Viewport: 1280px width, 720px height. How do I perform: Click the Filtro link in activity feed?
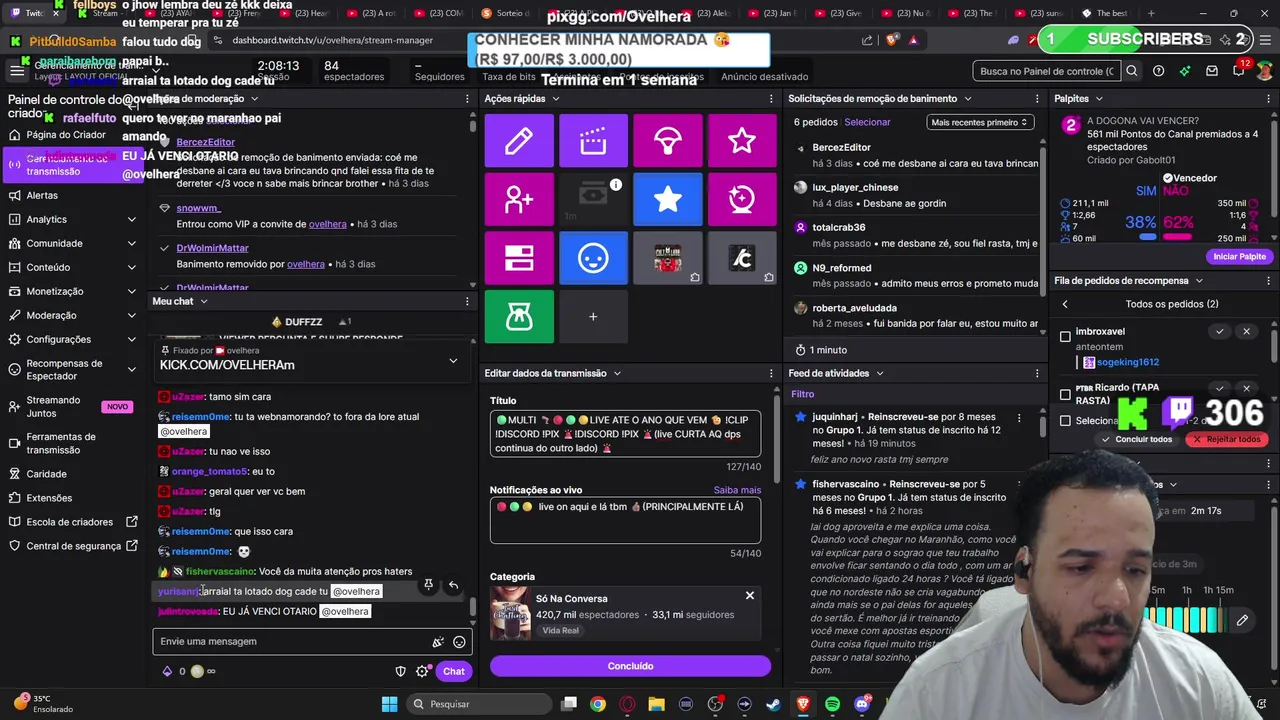click(x=803, y=394)
